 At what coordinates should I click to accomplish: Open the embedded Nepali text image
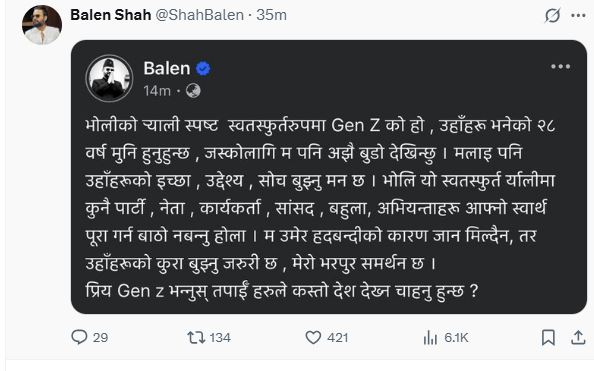pyautogui.click(x=329, y=177)
